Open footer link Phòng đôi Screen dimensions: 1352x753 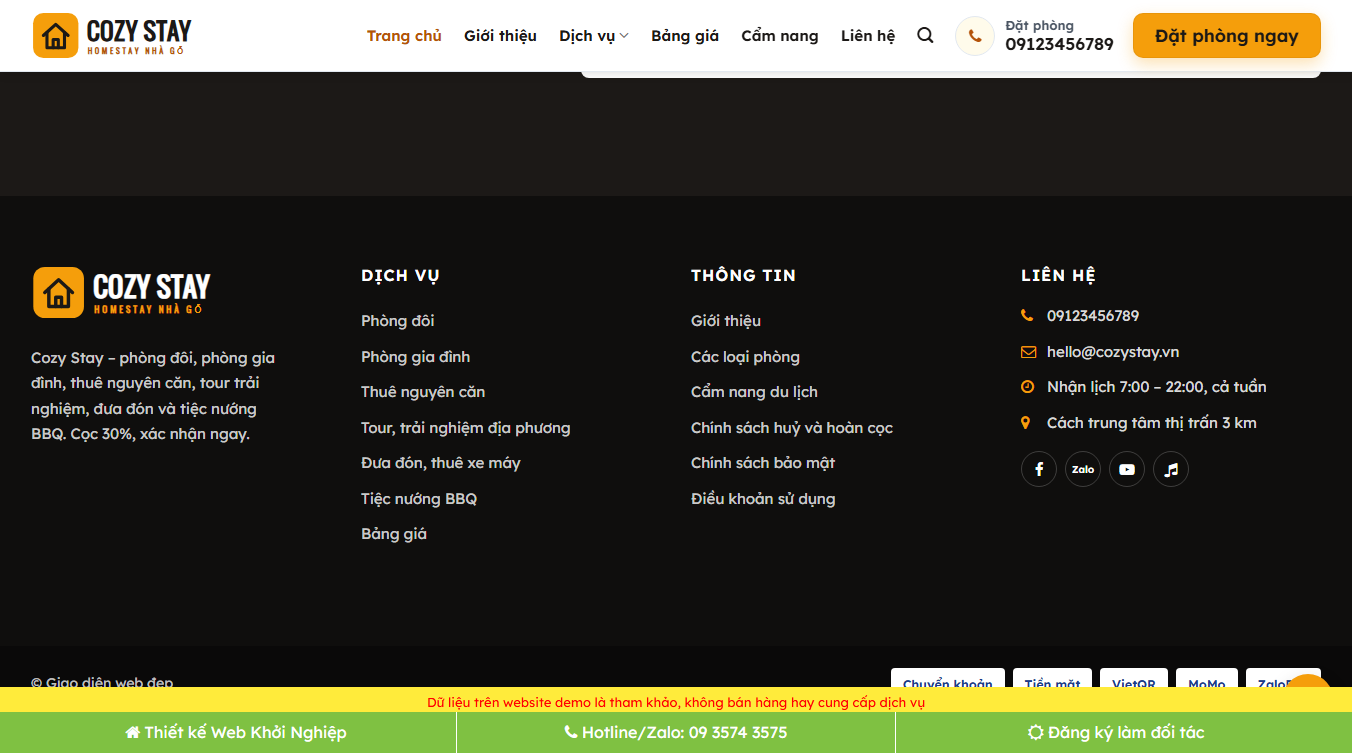[x=398, y=321]
